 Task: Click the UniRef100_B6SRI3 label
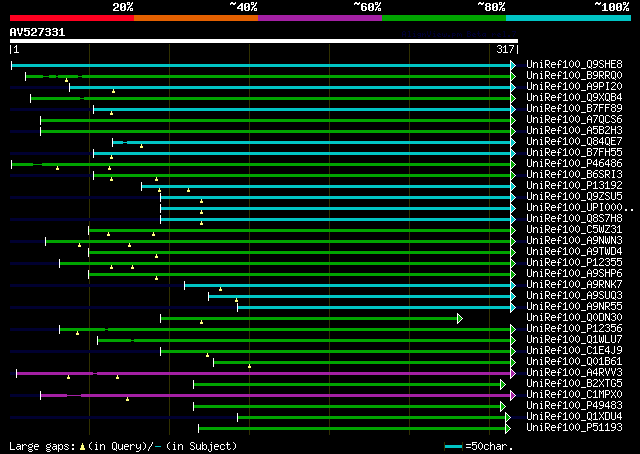coord(574,175)
